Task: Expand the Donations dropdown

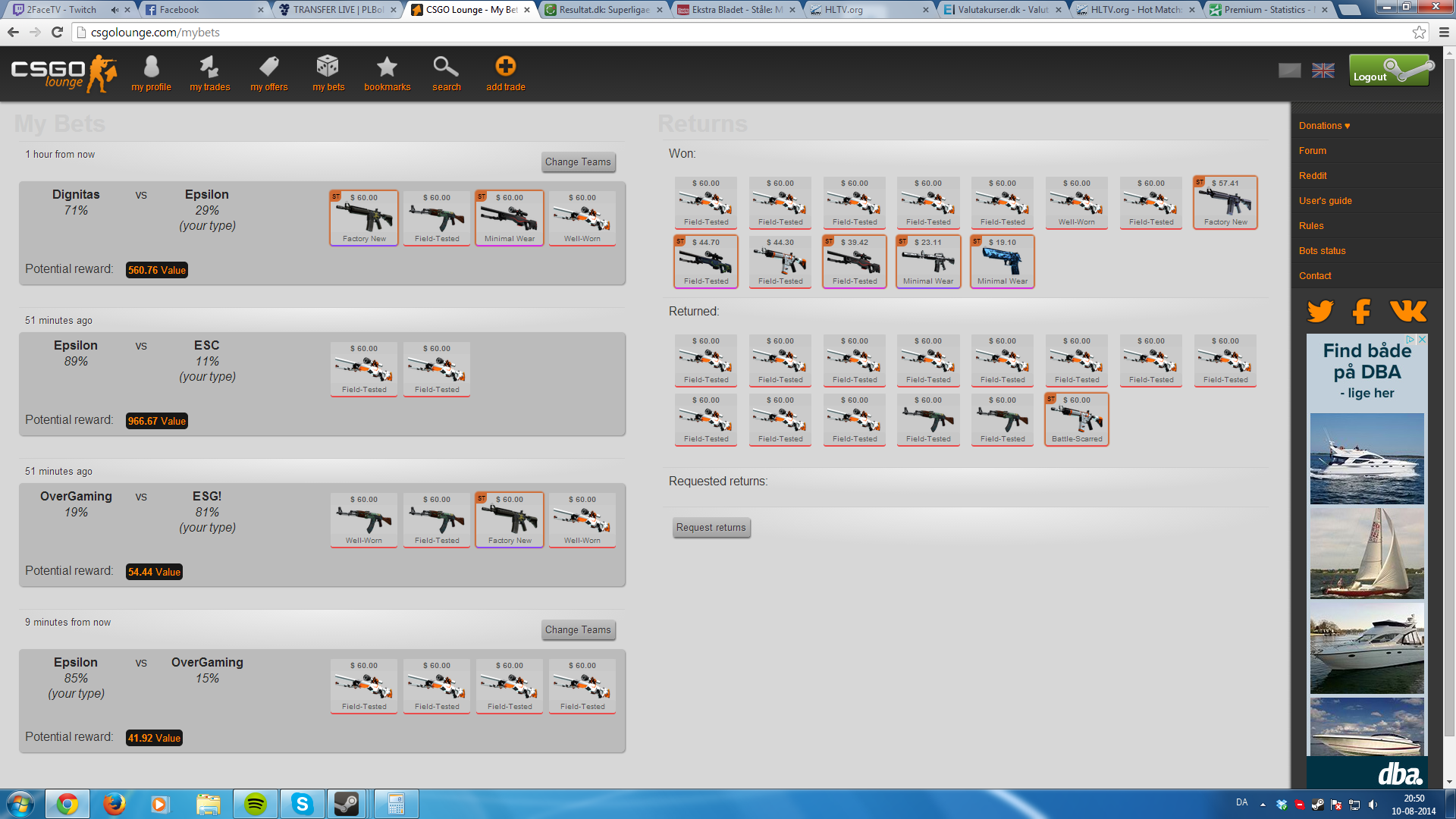Action: pyautogui.click(x=1324, y=126)
